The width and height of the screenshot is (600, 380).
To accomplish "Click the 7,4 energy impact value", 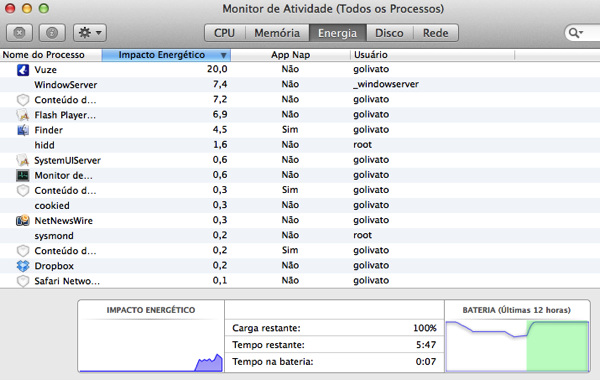I will click(220, 84).
